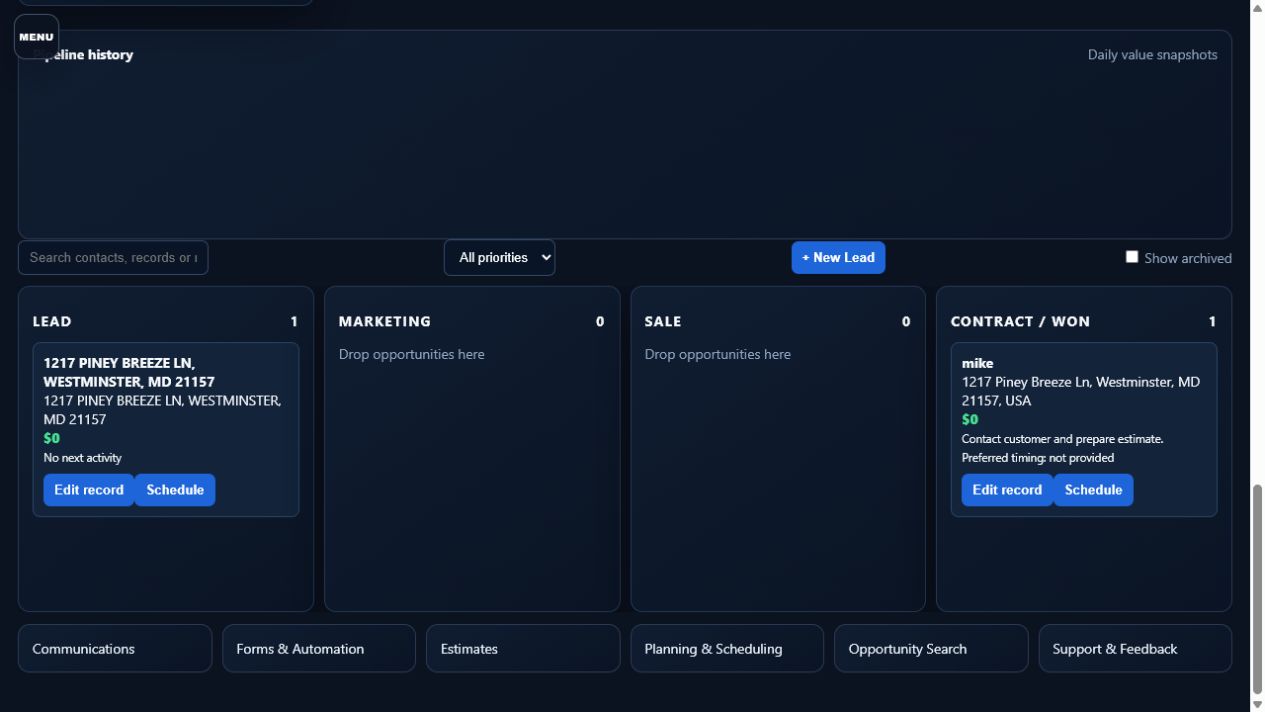This screenshot has height=712, width=1265.
Task: Open the Estimates section
Action: (x=523, y=649)
